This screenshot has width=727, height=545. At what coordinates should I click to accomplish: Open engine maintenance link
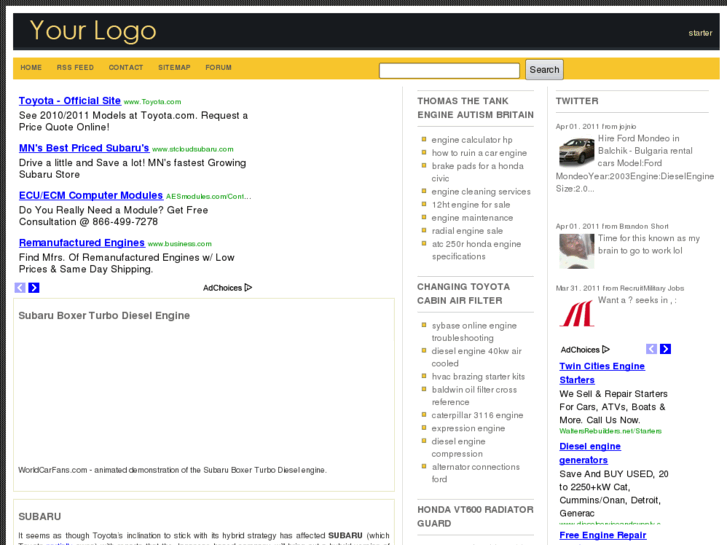click(472, 218)
